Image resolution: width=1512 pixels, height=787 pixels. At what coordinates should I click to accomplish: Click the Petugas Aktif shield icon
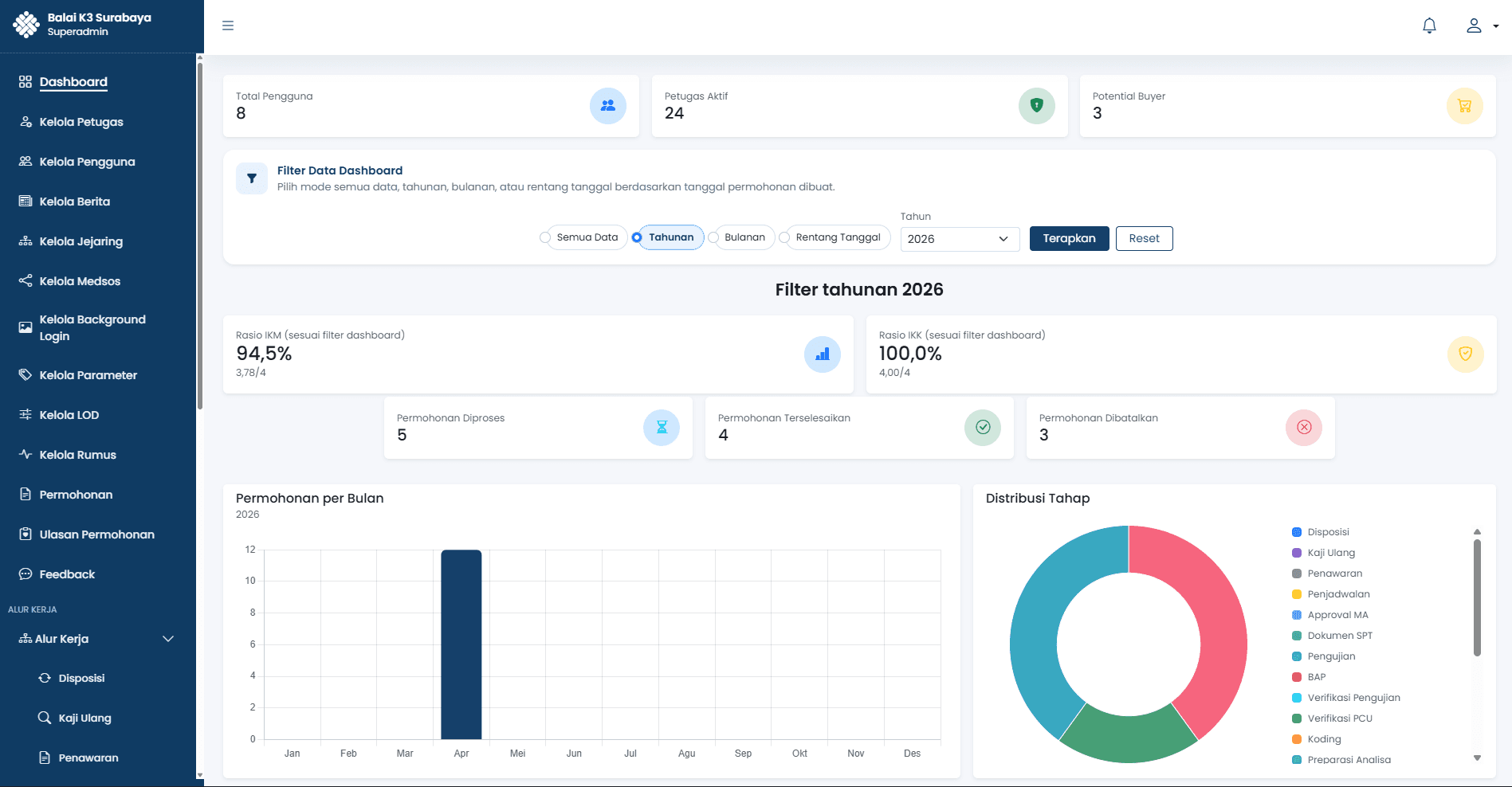[1036, 105]
